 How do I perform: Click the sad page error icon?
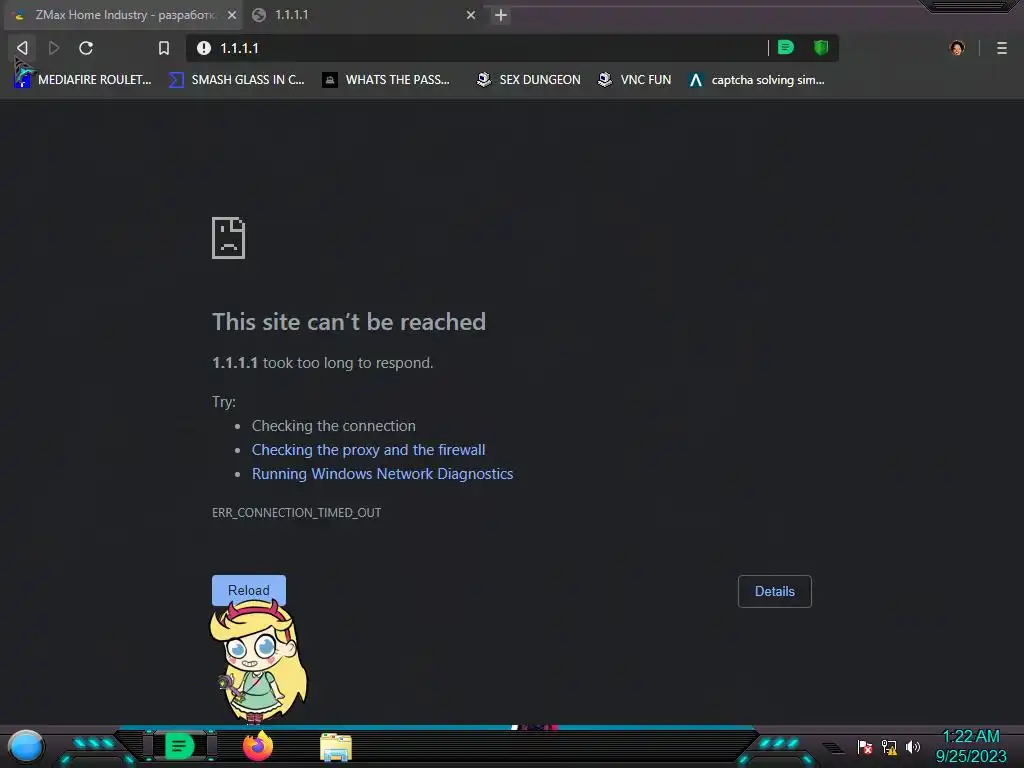click(x=229, y=238)
